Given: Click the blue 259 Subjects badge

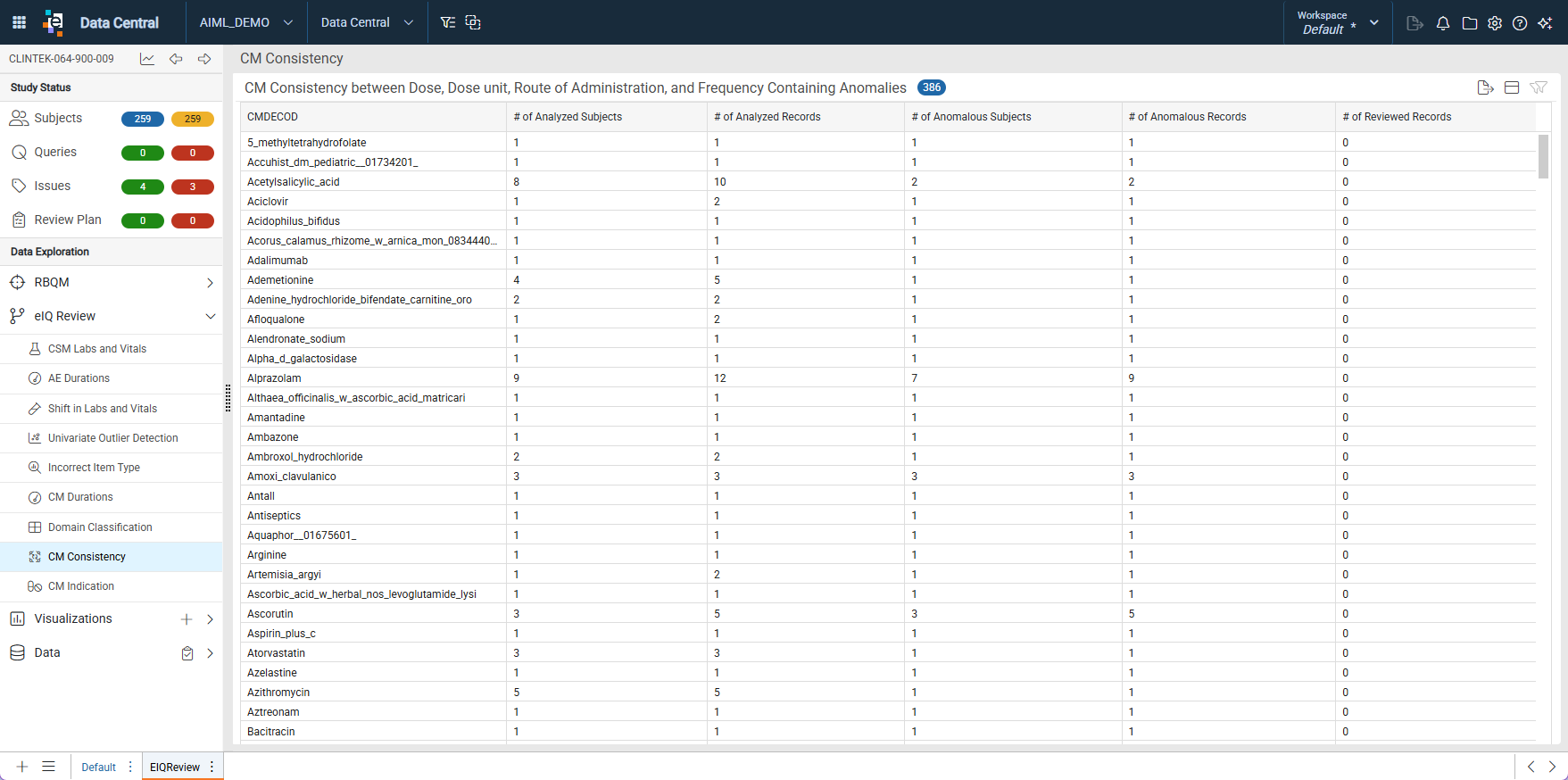Looking at the screenshot, I should pyautogui.click(x=143, y=119).
